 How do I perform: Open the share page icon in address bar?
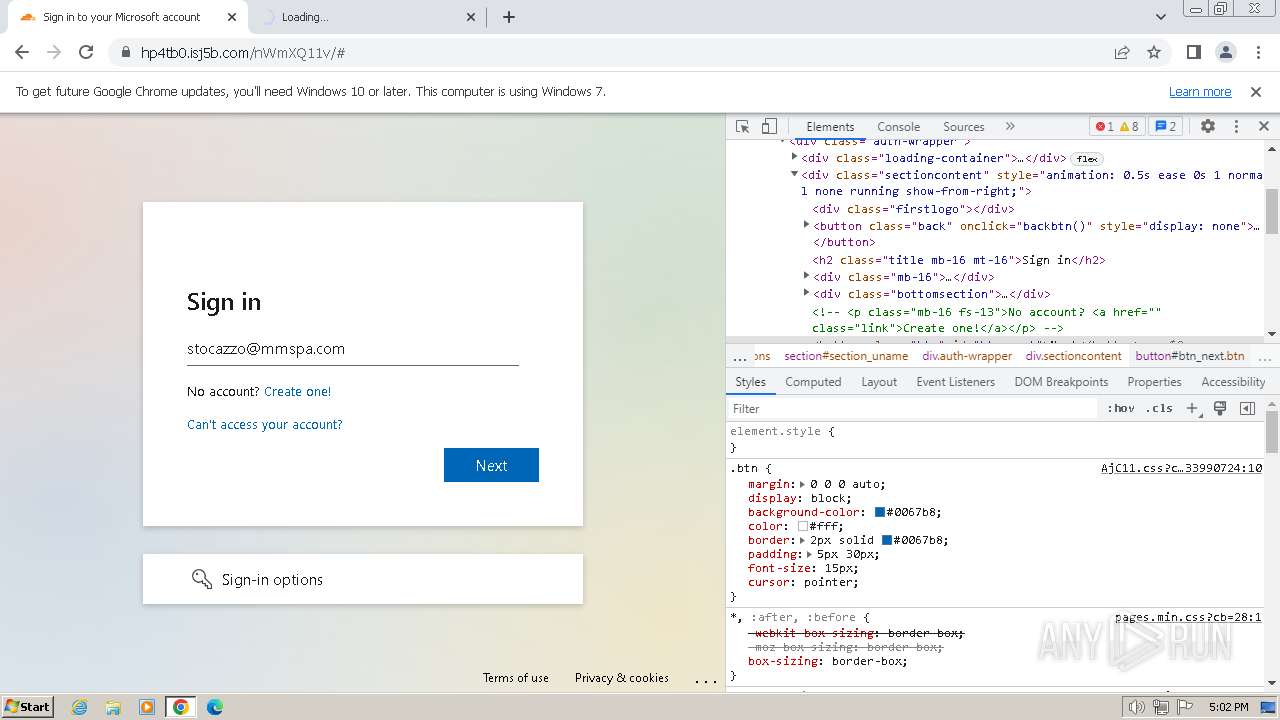click(1122, 53)
